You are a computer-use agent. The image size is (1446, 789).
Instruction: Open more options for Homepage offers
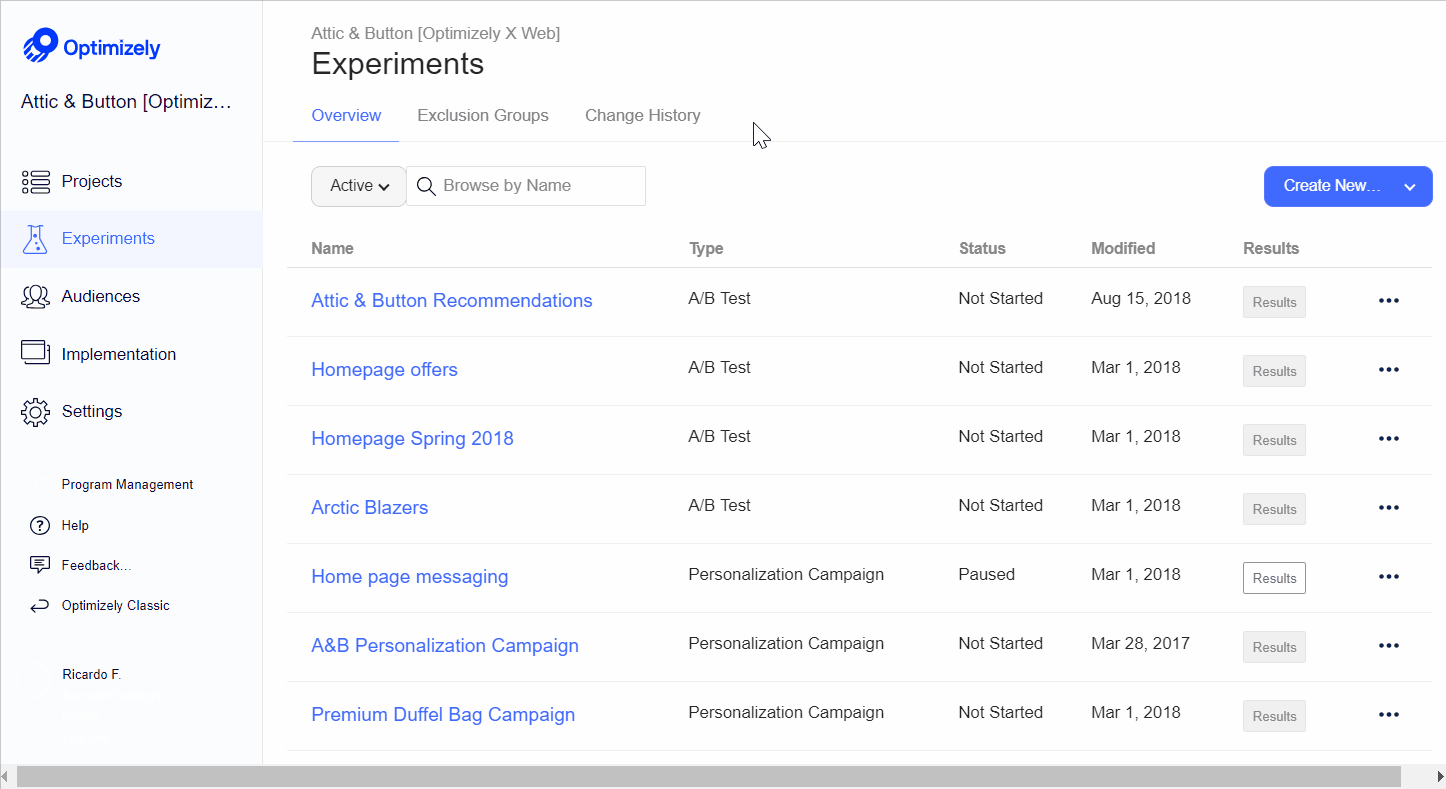[1389, 370]
